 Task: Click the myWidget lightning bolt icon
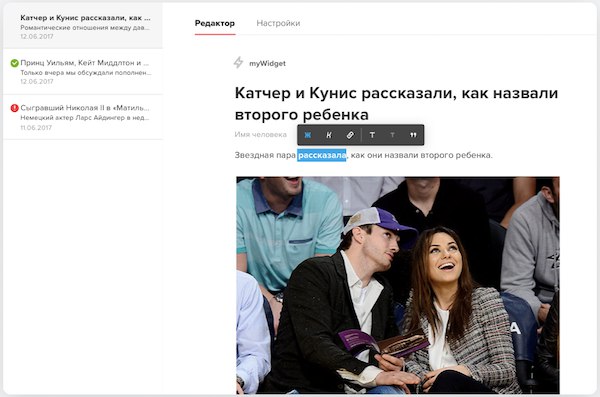coord(238,62)
